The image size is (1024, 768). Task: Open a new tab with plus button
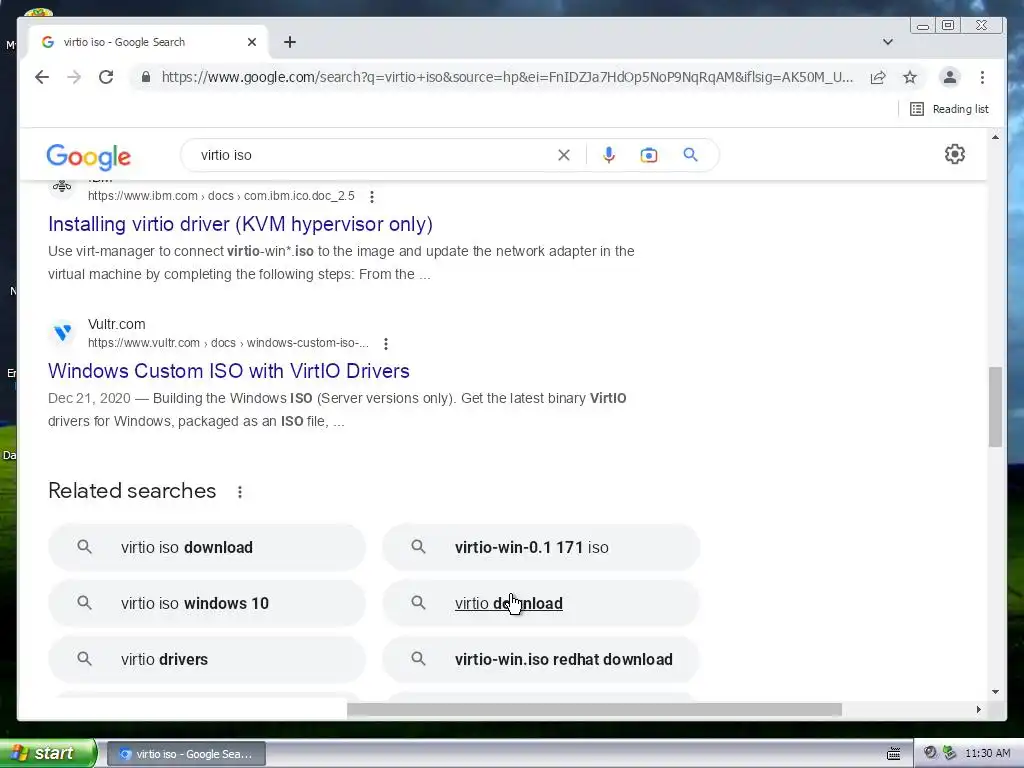[x=290, y=42]
